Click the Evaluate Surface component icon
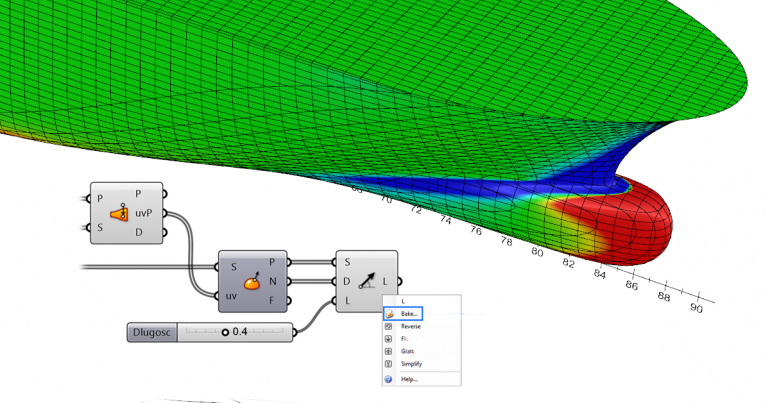This screenshot has width=770, height=403. coord(252,282)
